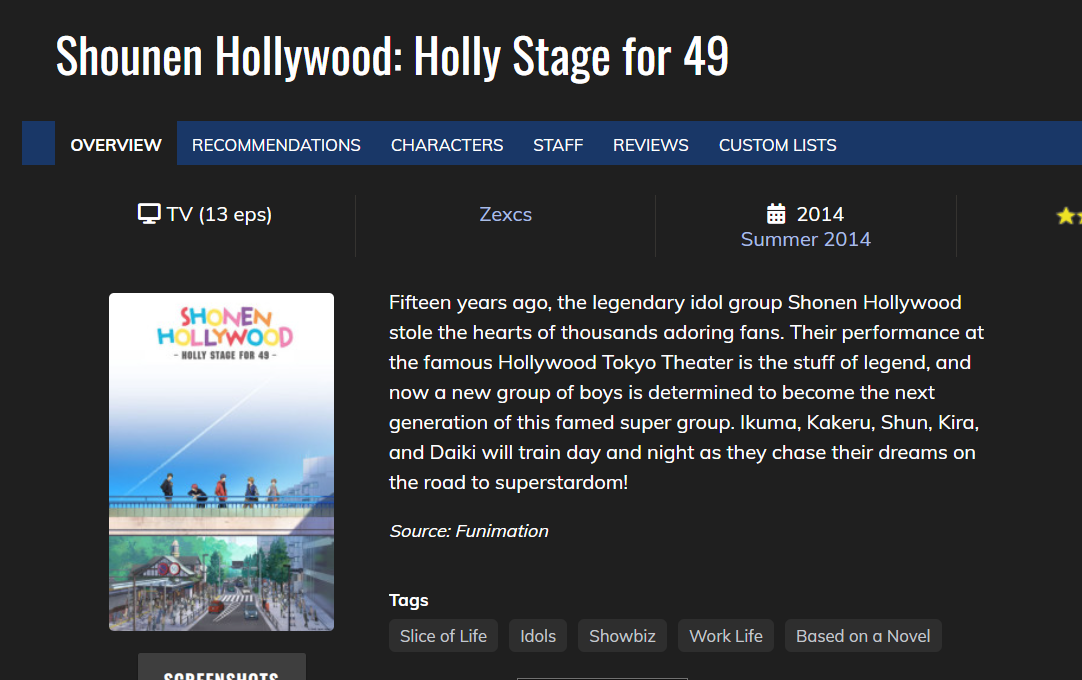
Task: Open the Shonen Hollywood cover image
Action: [x=221, y=461]
